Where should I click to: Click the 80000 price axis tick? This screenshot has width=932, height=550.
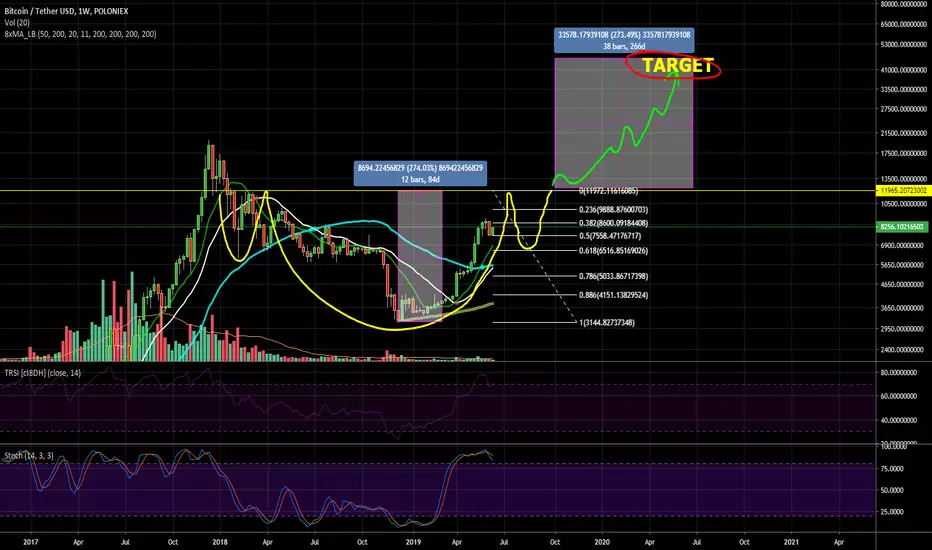903,4
